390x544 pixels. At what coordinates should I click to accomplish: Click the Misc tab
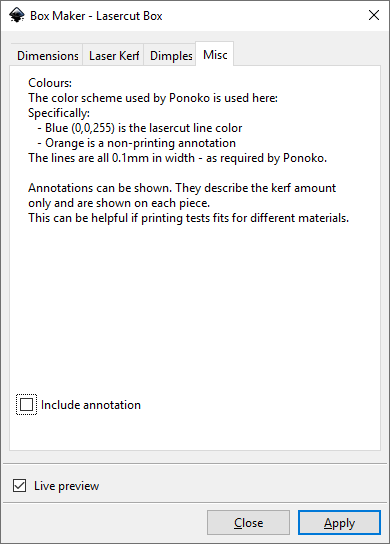(x=215, y=54)
